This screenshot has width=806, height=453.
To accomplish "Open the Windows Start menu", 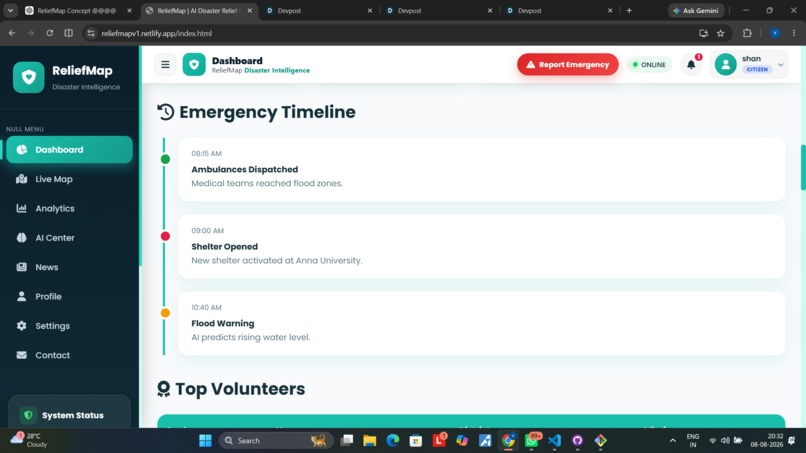I will click(x=205, y=441).
